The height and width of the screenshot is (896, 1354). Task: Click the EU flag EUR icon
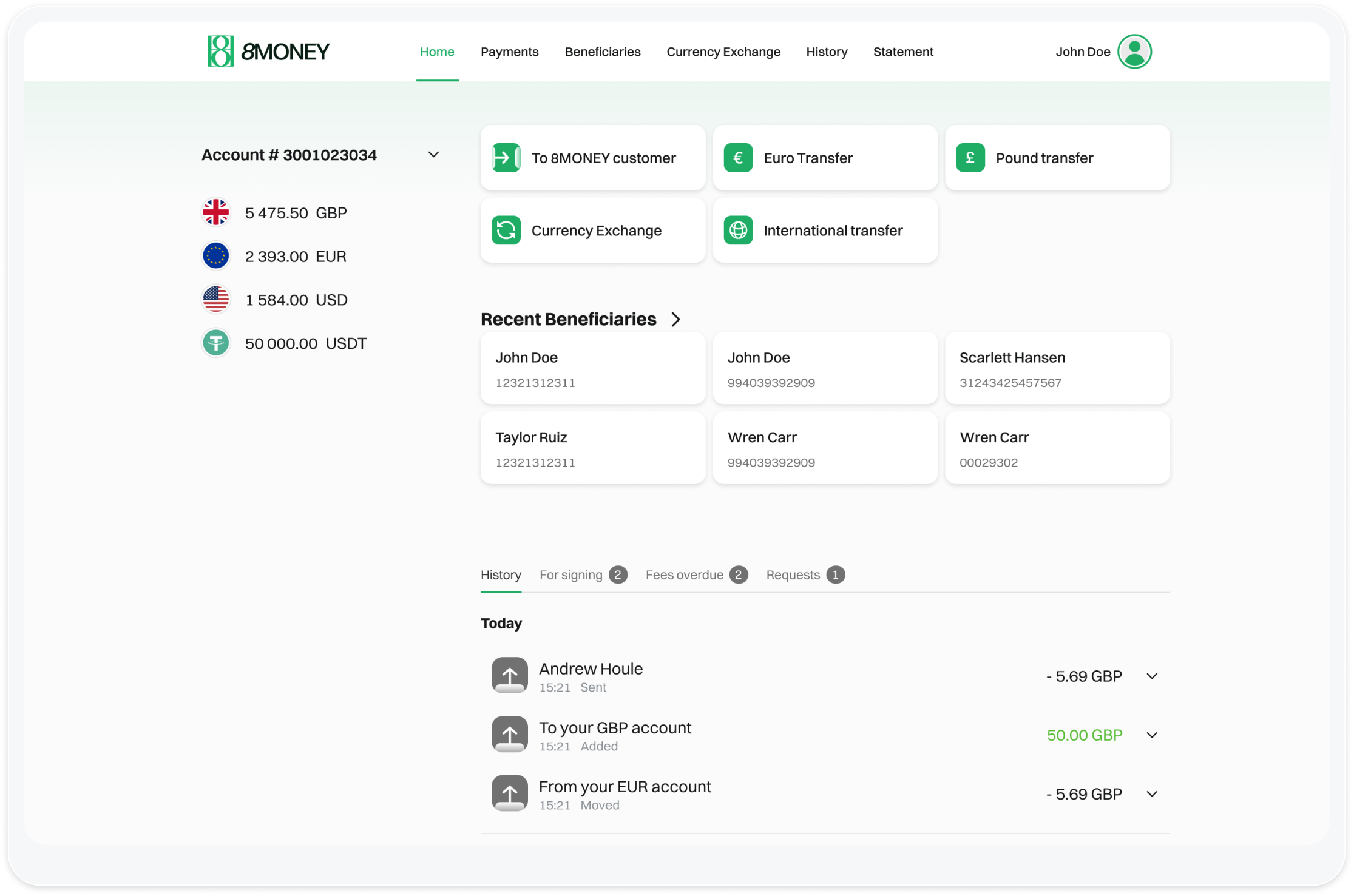click(x=216, y=256)
